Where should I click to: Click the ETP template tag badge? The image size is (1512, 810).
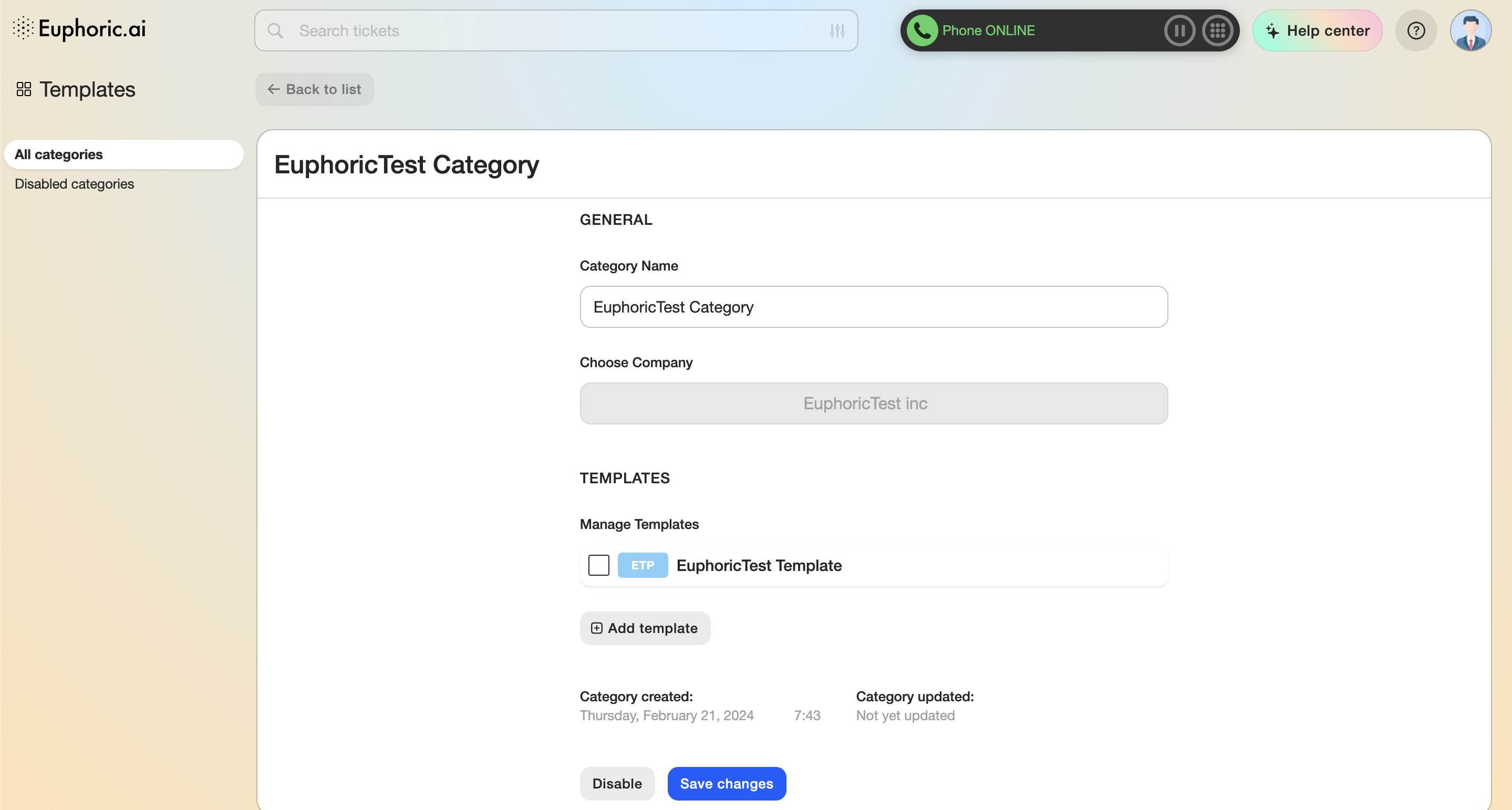pyautogui.click(x=642, y=565)
